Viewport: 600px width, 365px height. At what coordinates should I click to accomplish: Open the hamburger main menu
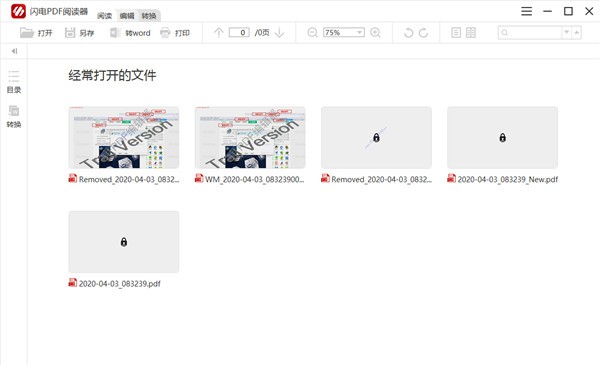click(527, 11)
